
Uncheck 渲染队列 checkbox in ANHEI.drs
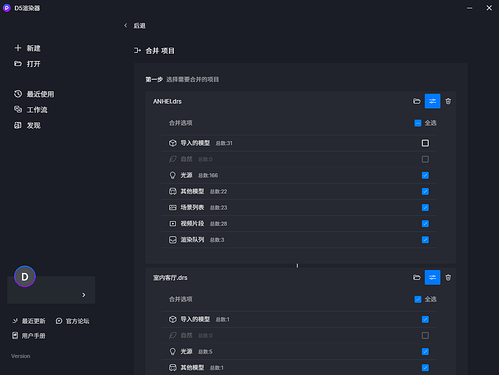pyautogui.click(x=425, y=240)
